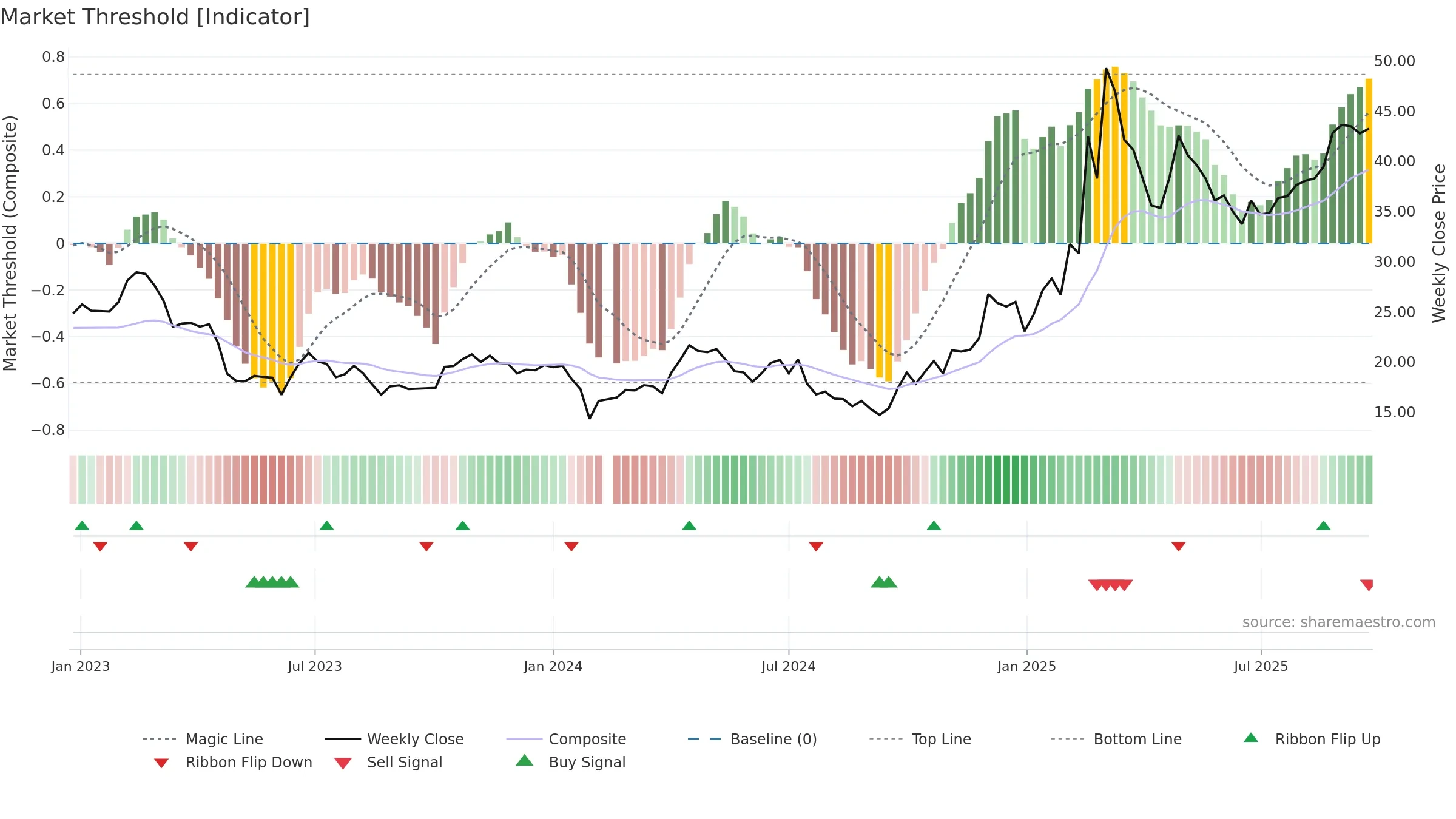
Task: Click the ribbon flip down marker before Oct 2023
Action: pos(426,547)
